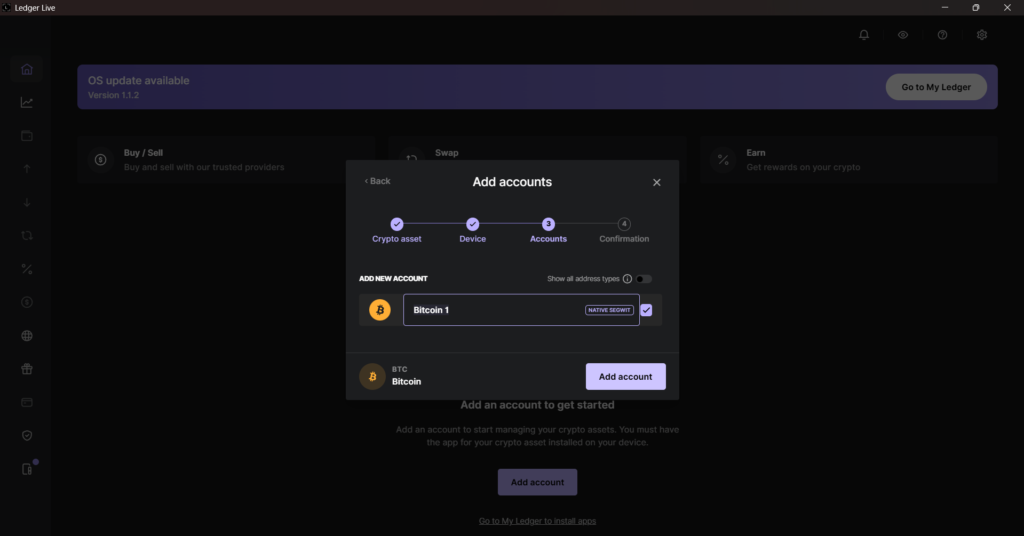Click the Receive down-arrow sidebar icon

tap(27, 202)
